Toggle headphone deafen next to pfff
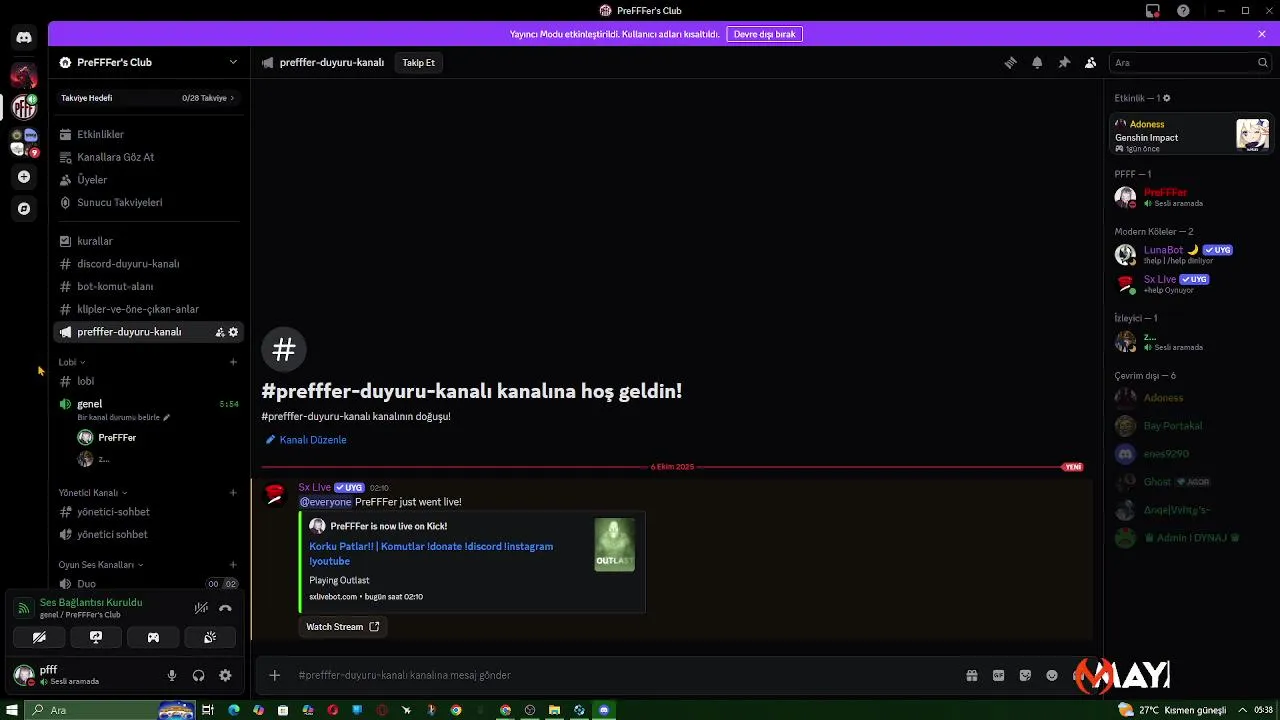Image resolution: width=1280 pixels, height=720 pixels. 198,676
